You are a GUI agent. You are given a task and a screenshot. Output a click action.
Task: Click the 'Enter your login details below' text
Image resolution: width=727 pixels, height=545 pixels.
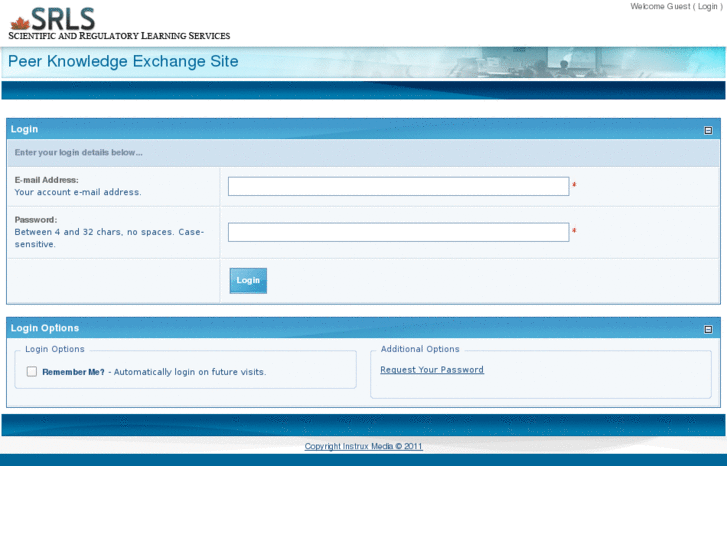coord(78,153)
